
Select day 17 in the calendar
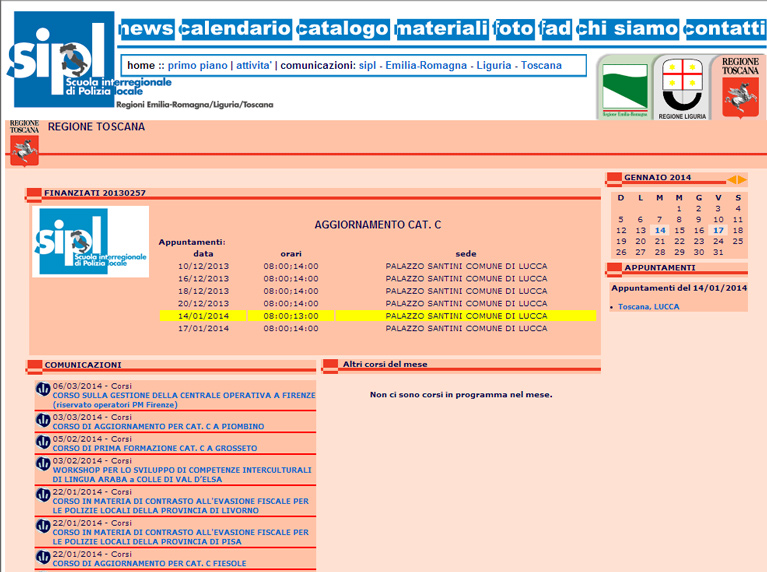tap(718, 230)
